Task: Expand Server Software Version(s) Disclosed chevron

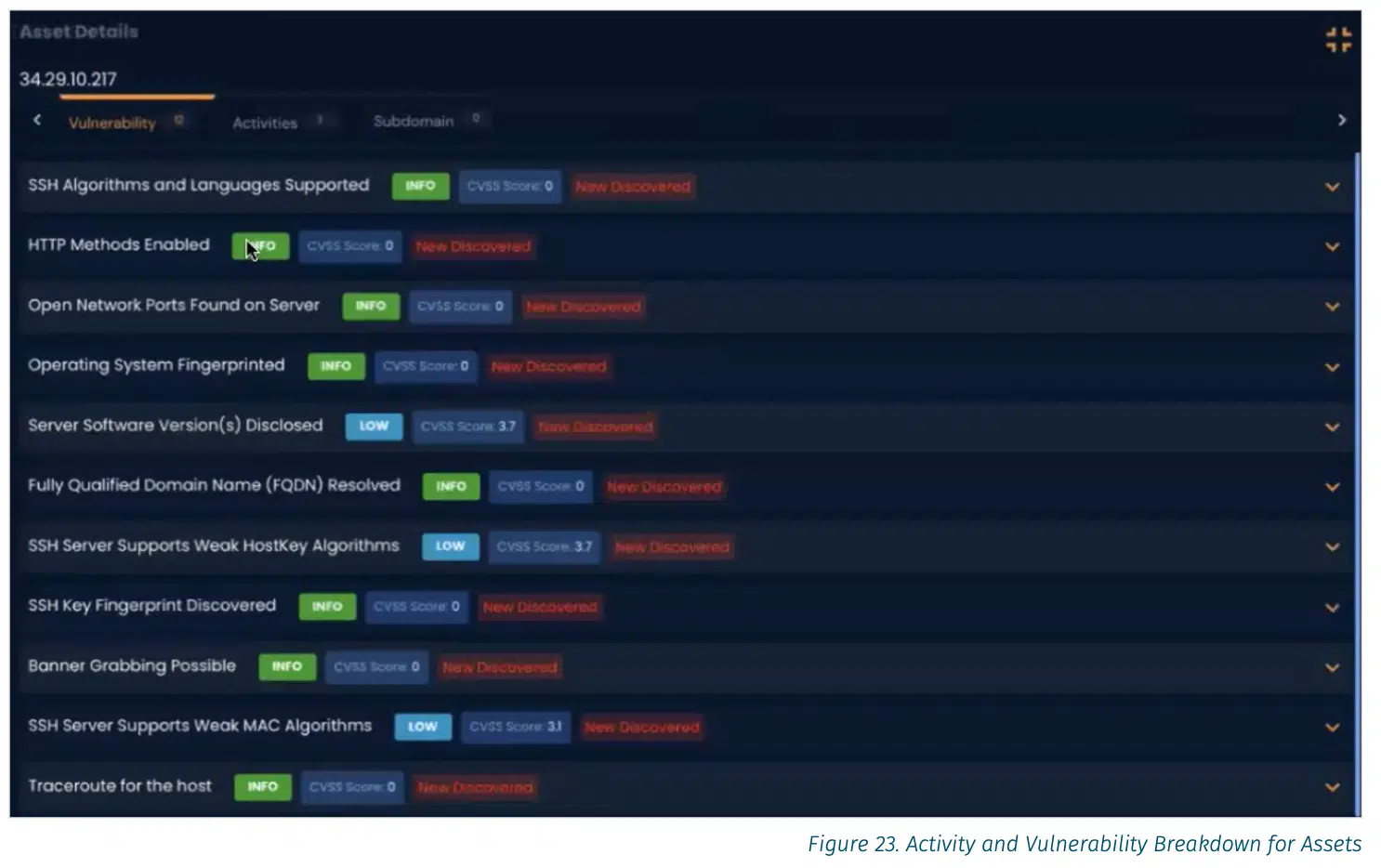Action: [1332, 427]
